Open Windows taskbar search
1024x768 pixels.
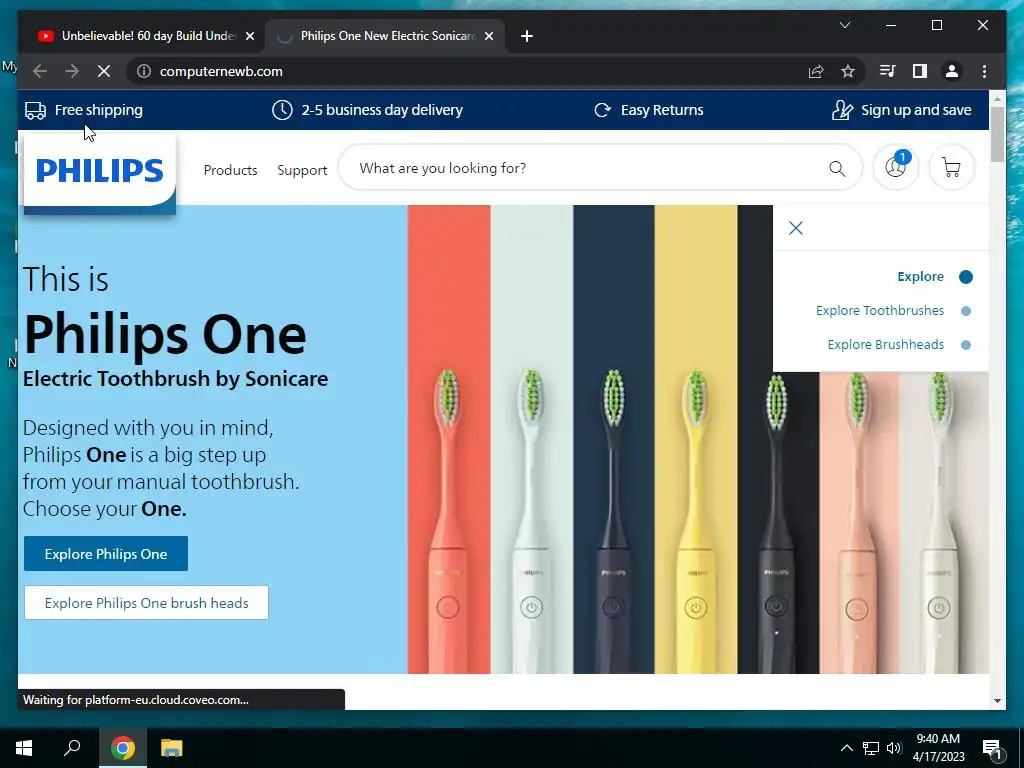(72, 747)
